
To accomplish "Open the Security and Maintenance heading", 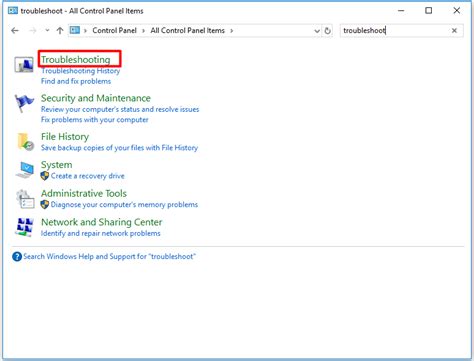I will (x=96, y=98).
